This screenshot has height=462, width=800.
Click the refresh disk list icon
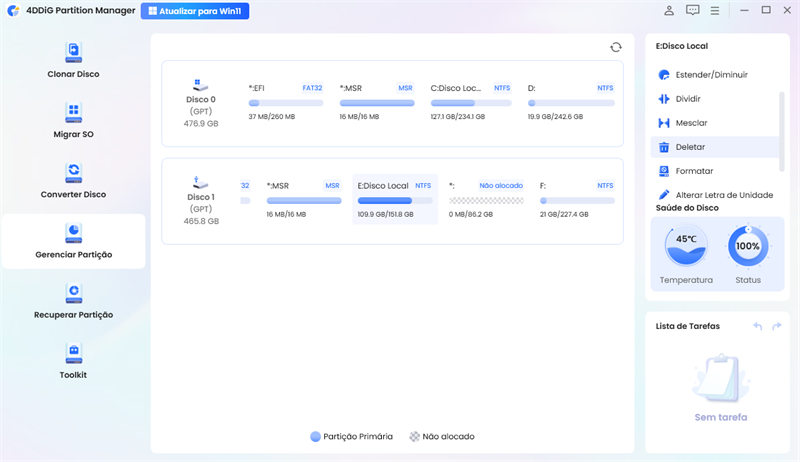coord(616,47)
